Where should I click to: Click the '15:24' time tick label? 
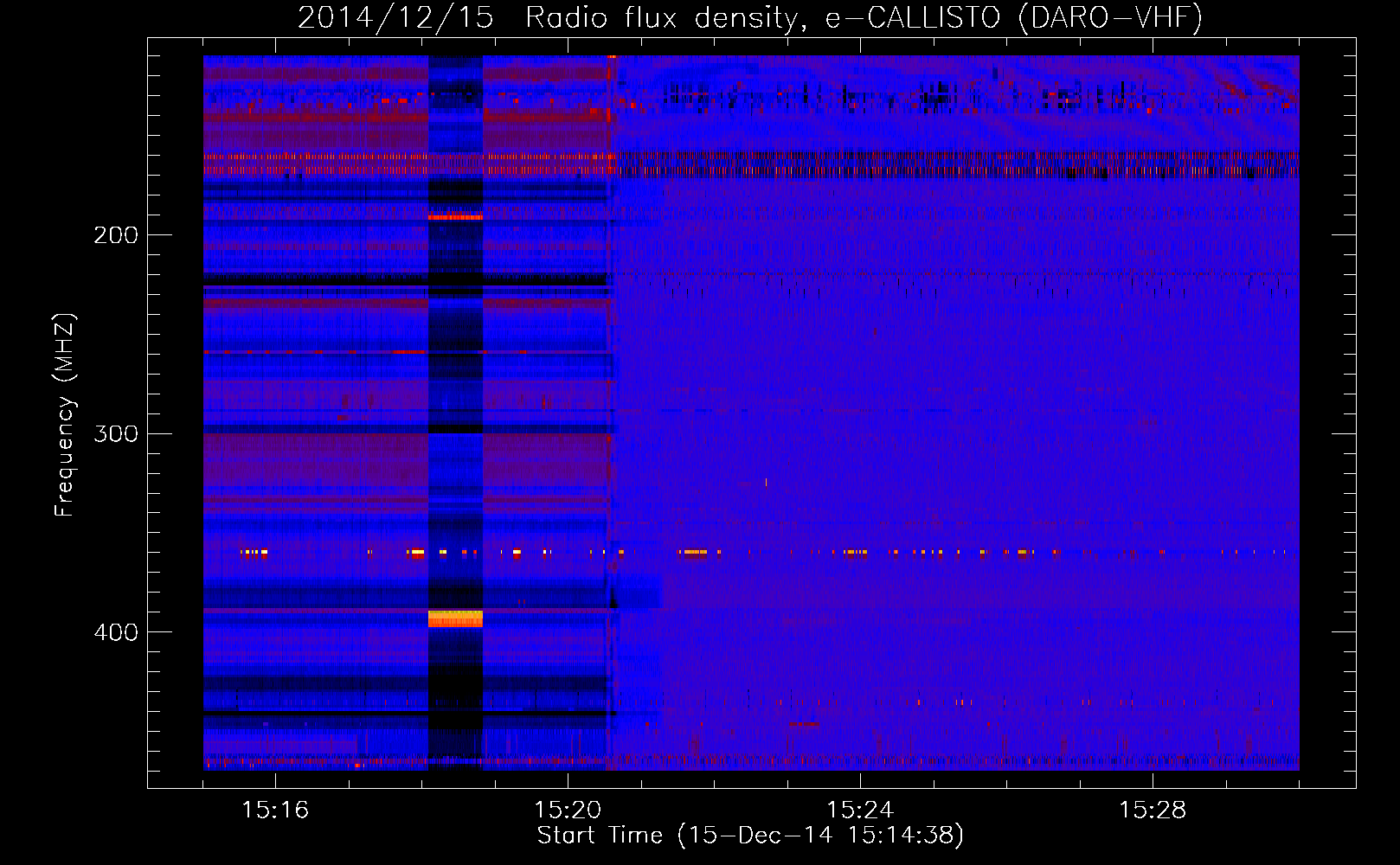[x=860, y=811]
